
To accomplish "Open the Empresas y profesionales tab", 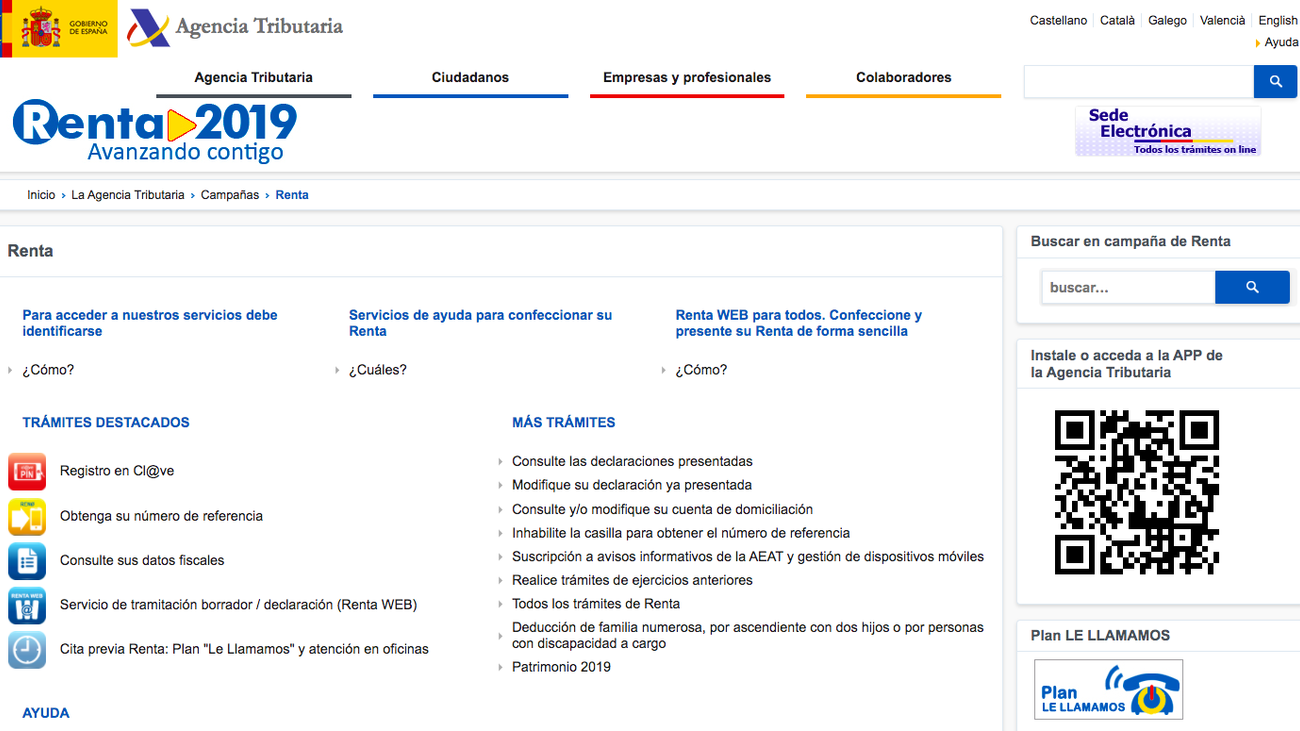I will pos(686,77).
